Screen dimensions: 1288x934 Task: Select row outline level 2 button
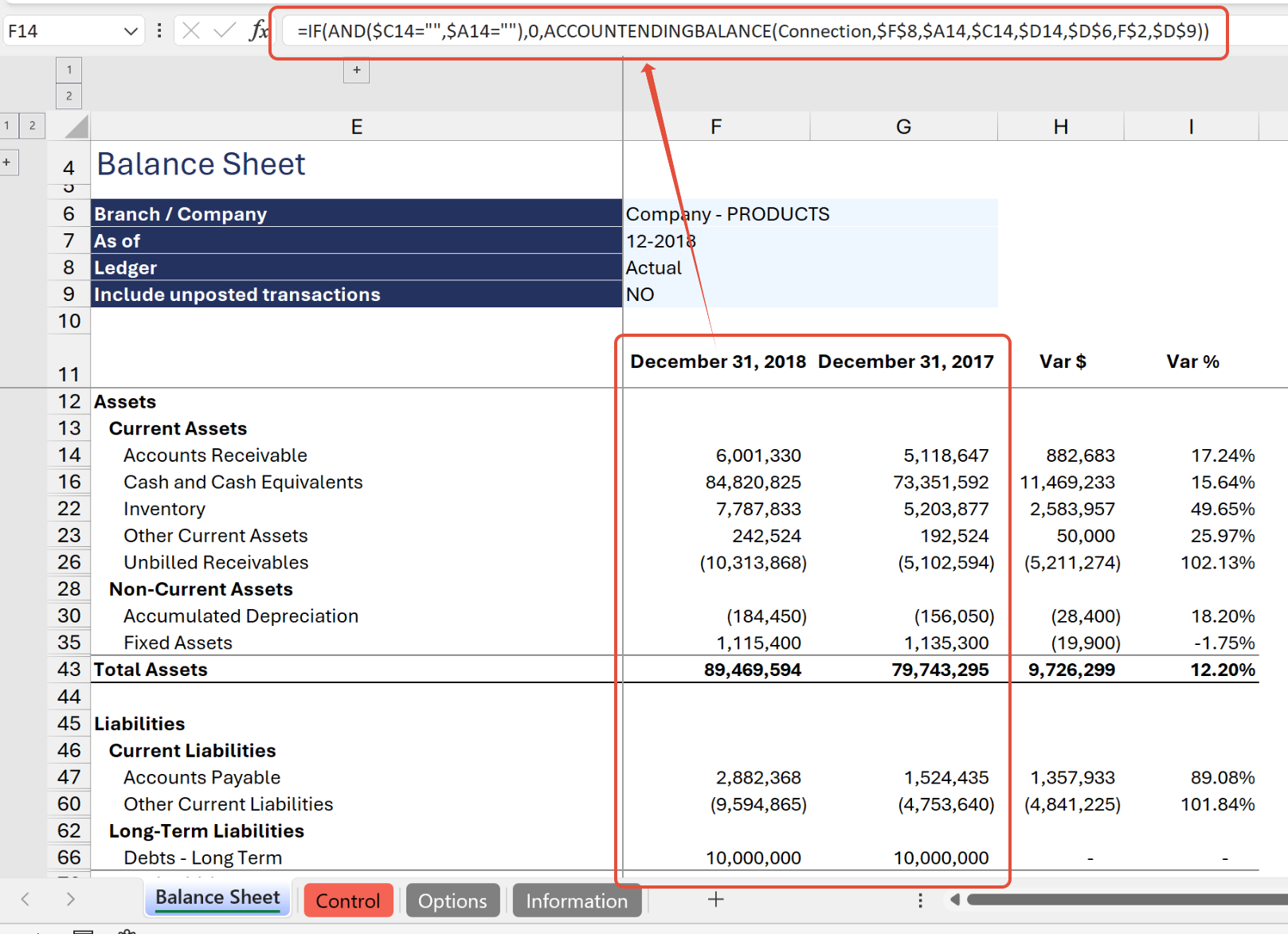(x=32, y=125)
